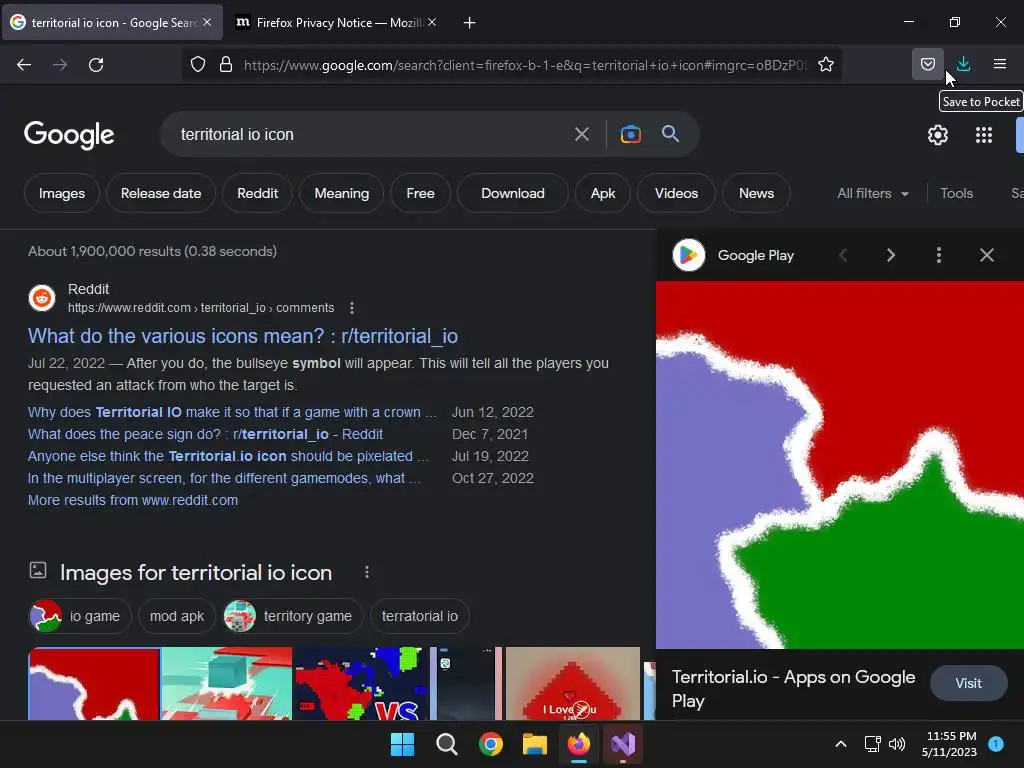Image resolution: width=1024 pixels, height=768 pixels.
Task: Select the 'territory game' image chip
Action: click(x=292, y=616)
